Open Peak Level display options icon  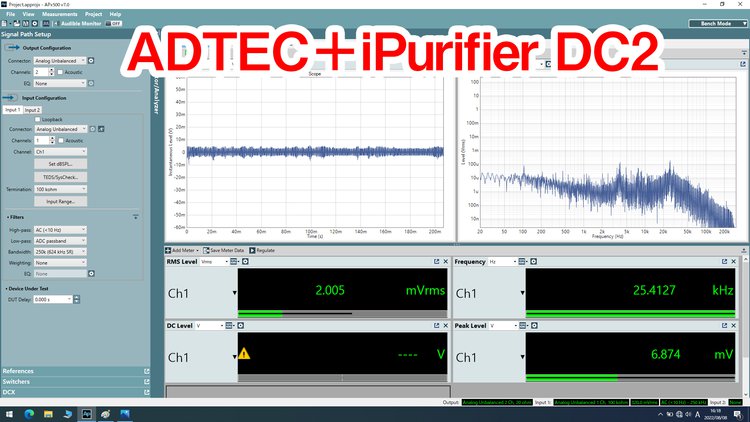(523, 326)
